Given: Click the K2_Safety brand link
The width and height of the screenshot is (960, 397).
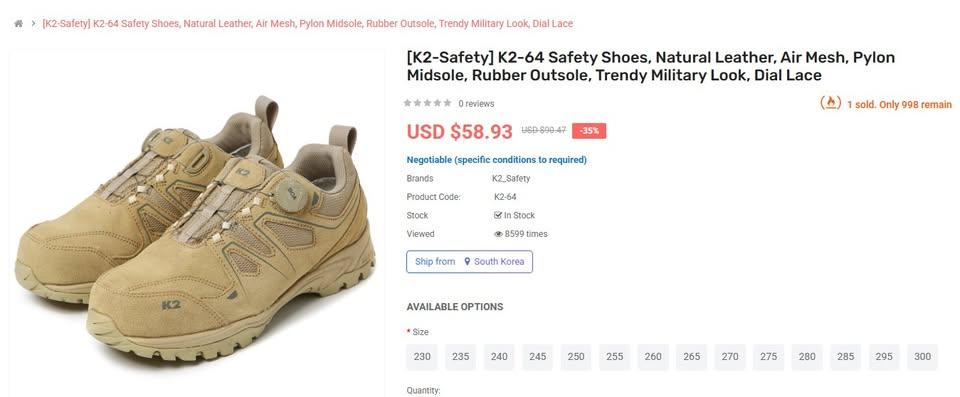Looking at the screenshot, I should pyautogui.click(x=511, y=178).
